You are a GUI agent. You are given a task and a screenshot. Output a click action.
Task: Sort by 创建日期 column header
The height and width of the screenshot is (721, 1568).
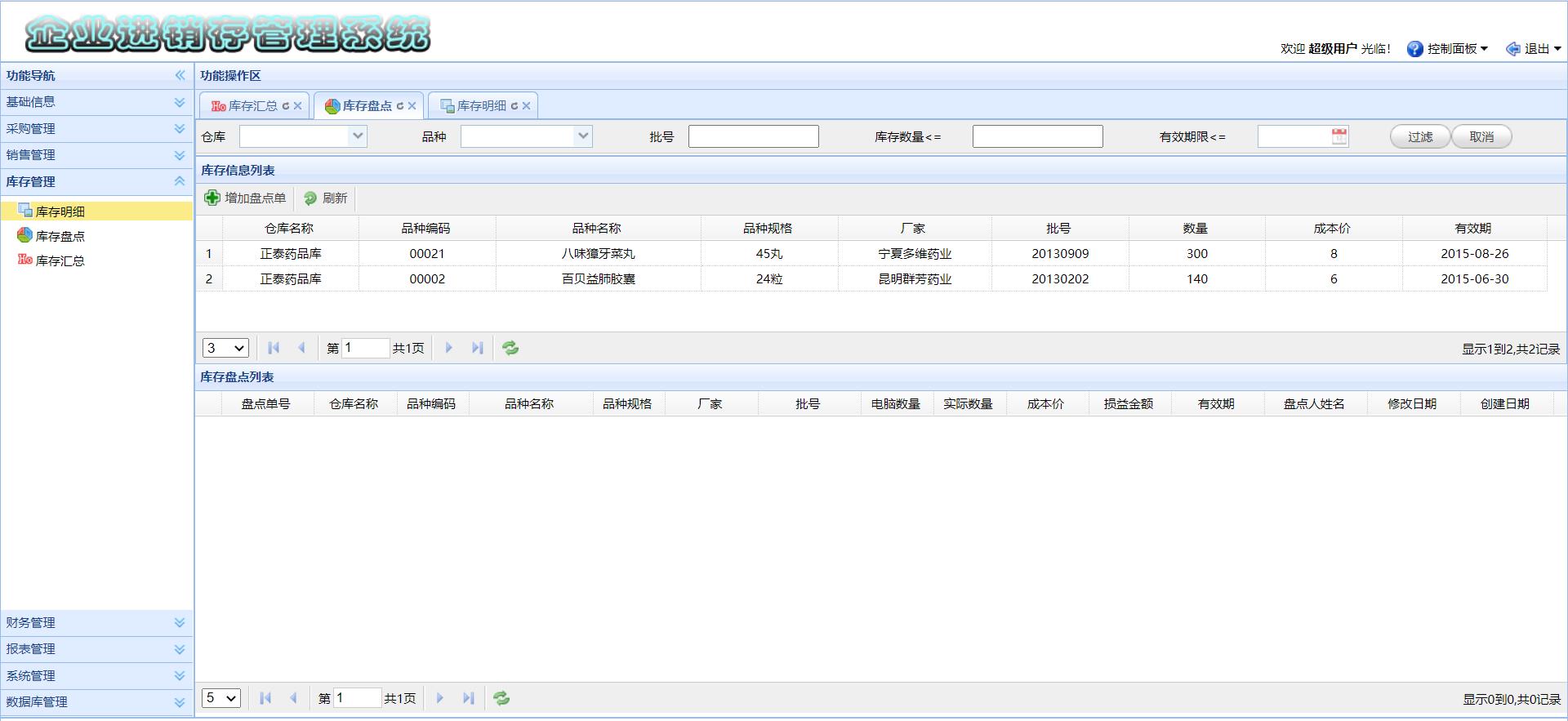tap(1505, 404)
